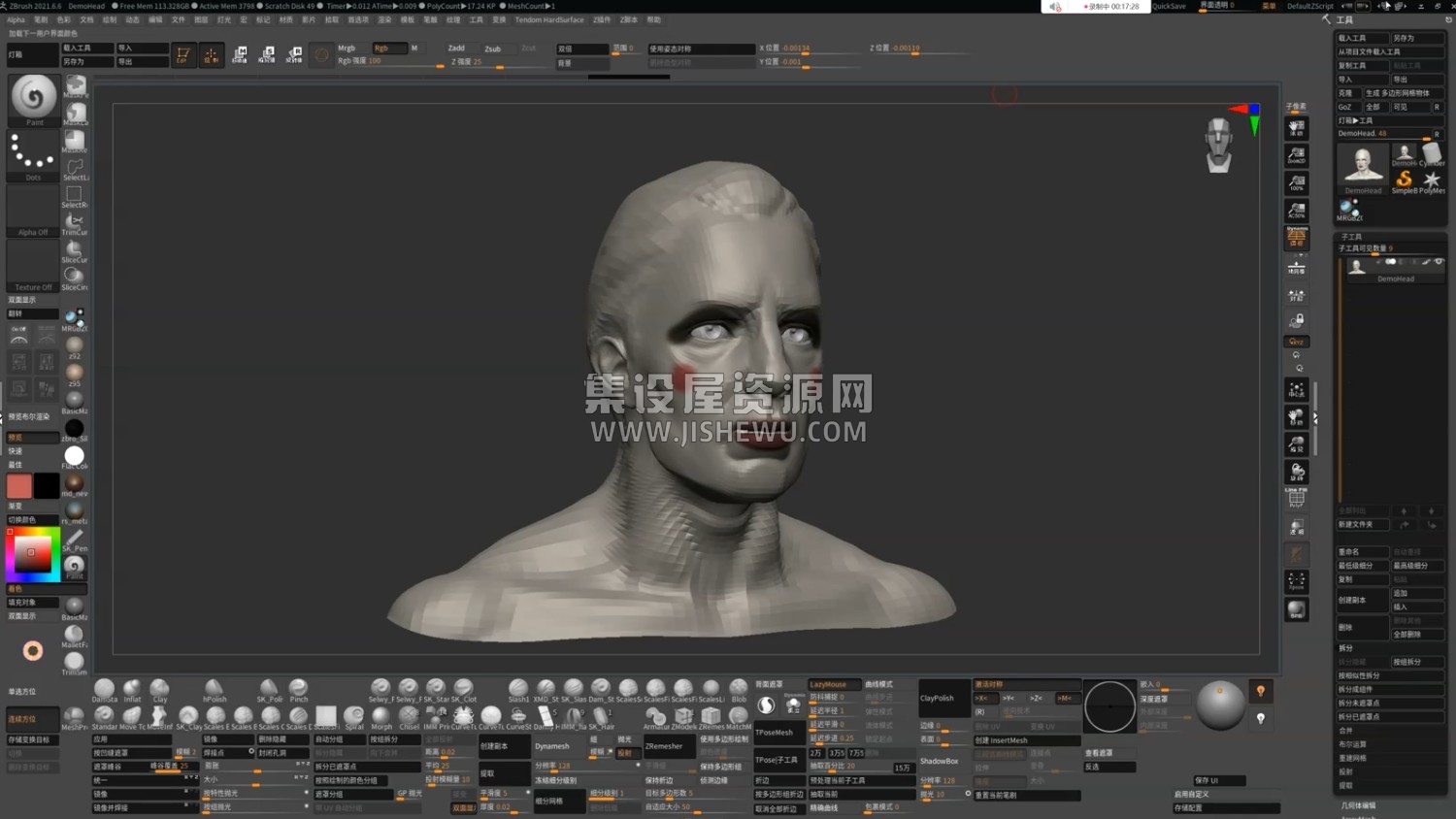Open the Z插件 menu

(602, 19)
